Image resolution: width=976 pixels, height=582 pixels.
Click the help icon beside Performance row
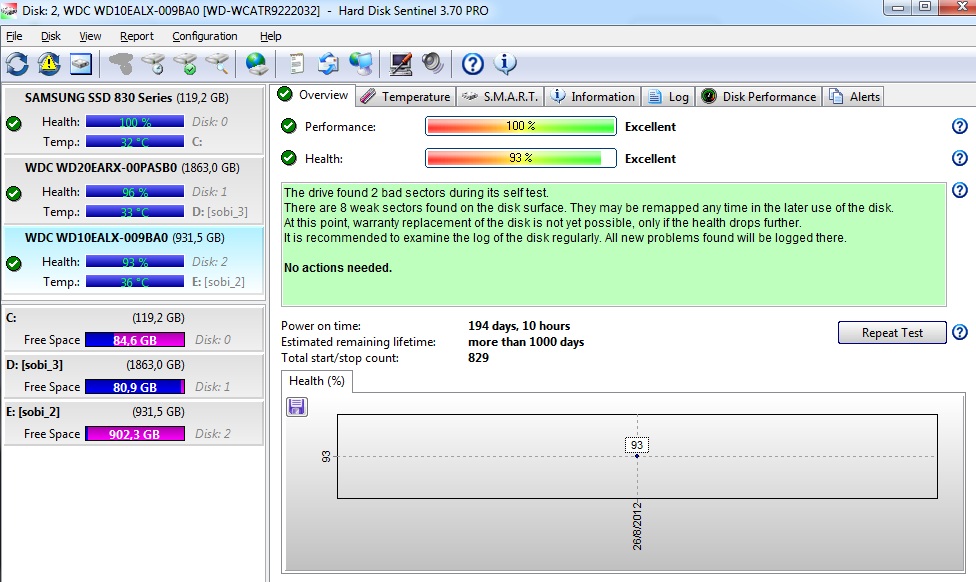coord(959,126)
